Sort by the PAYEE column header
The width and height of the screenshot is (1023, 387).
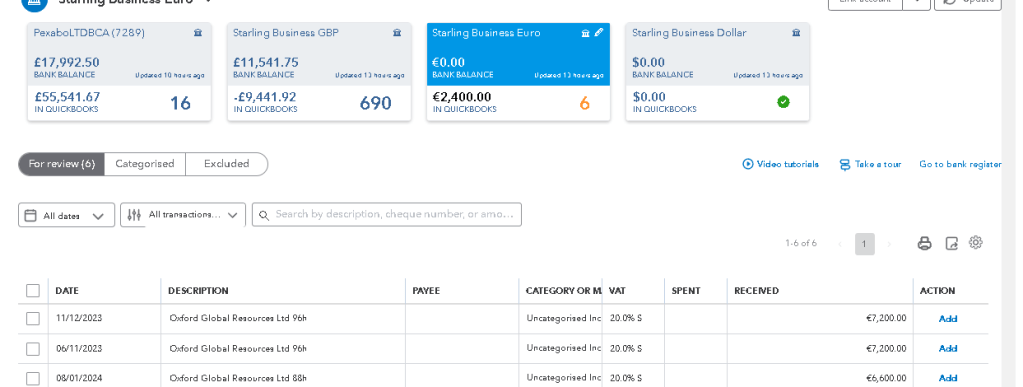(x=426, y=290)
